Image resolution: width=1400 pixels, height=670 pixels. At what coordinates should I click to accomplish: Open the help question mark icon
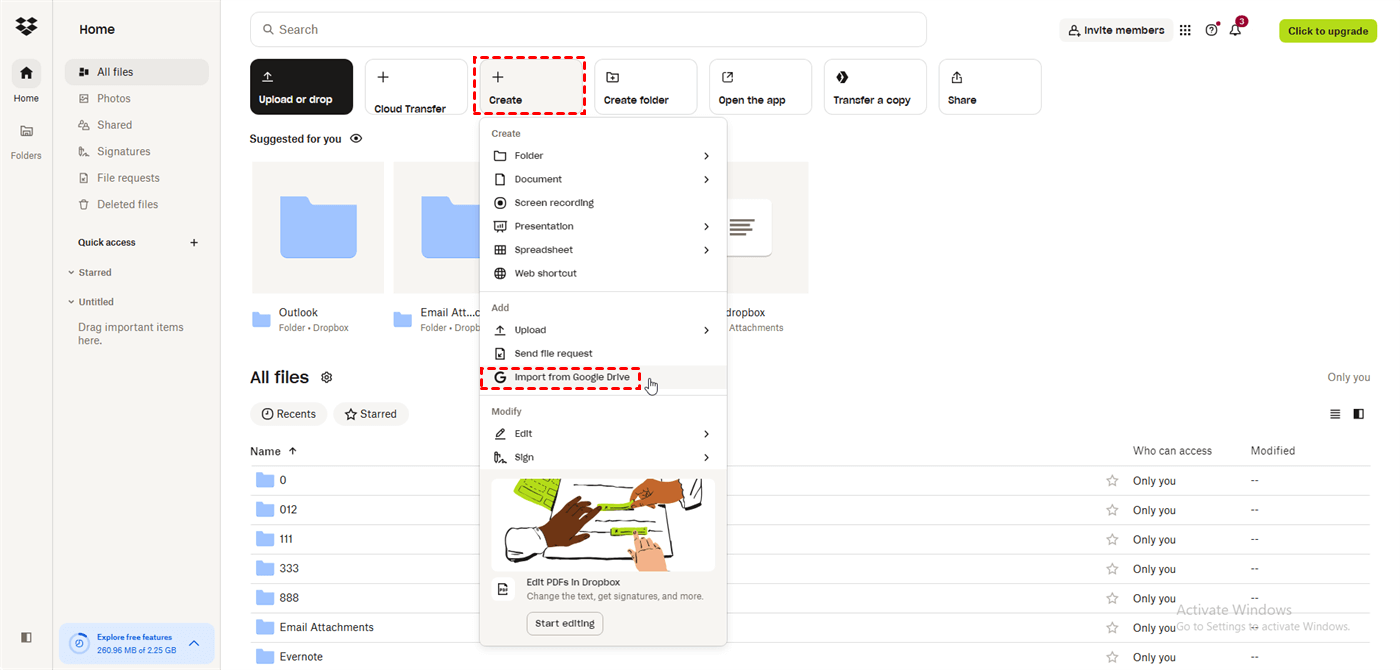click(x=1211, y=30)
